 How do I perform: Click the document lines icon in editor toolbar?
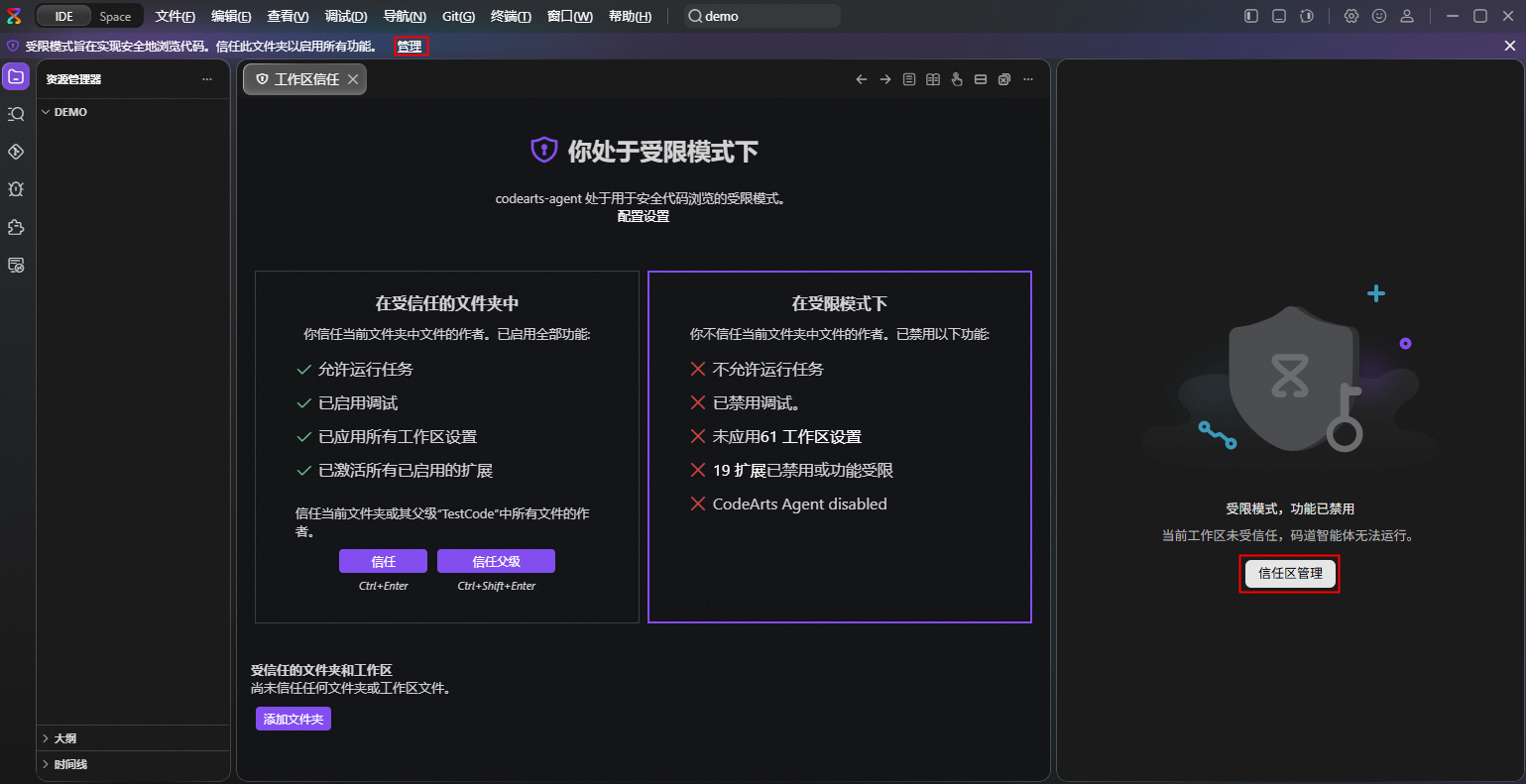(909, 79)
